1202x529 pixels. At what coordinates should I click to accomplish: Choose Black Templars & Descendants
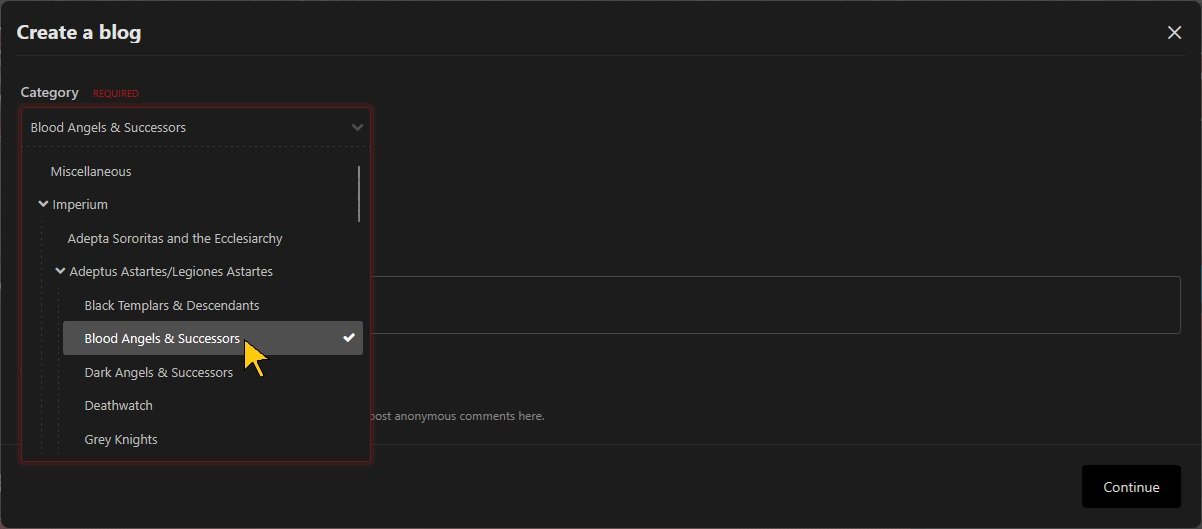pyautogui.click(x=172, y=305)
